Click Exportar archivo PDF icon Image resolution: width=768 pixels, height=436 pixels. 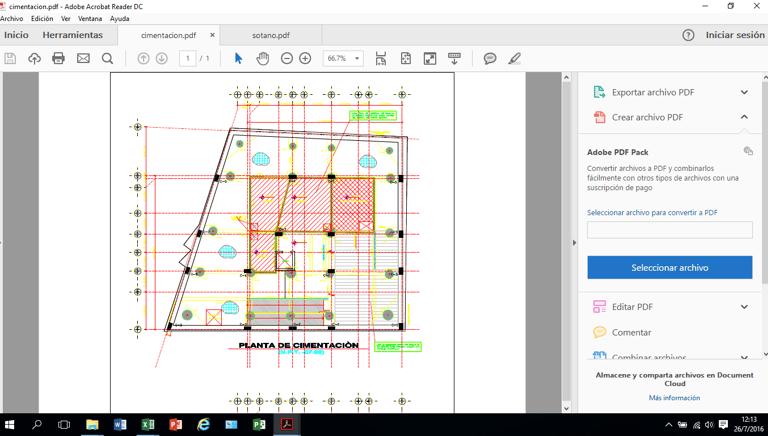tap(600, 92)
